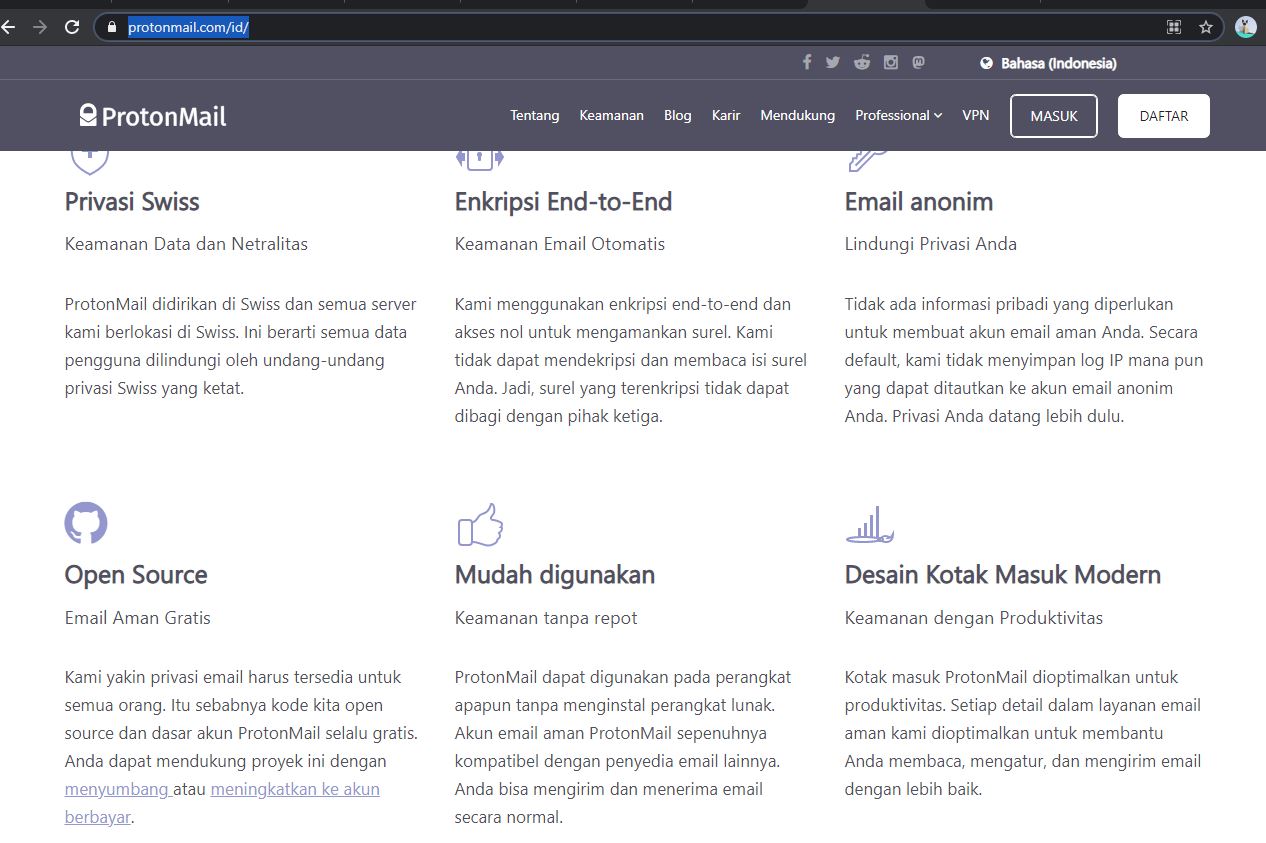Reload the page with the refresh icon
Viewport: 1266px width, 843px height.
coord(72,27)
